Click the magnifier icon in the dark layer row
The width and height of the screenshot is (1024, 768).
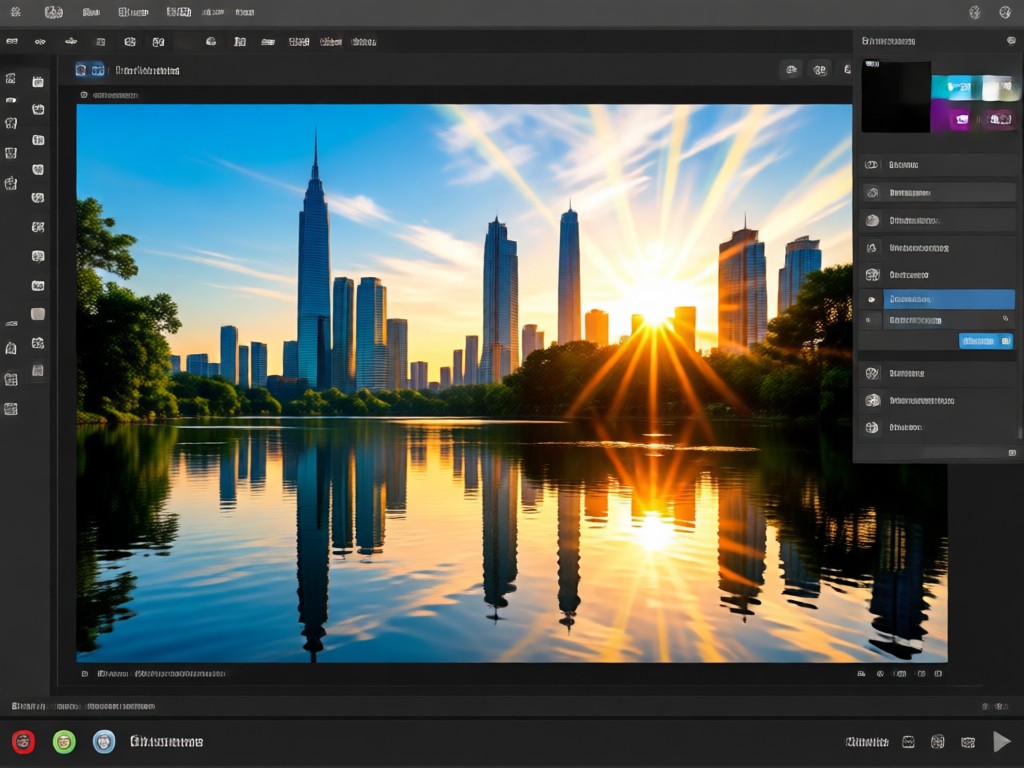pos(1006,319)
